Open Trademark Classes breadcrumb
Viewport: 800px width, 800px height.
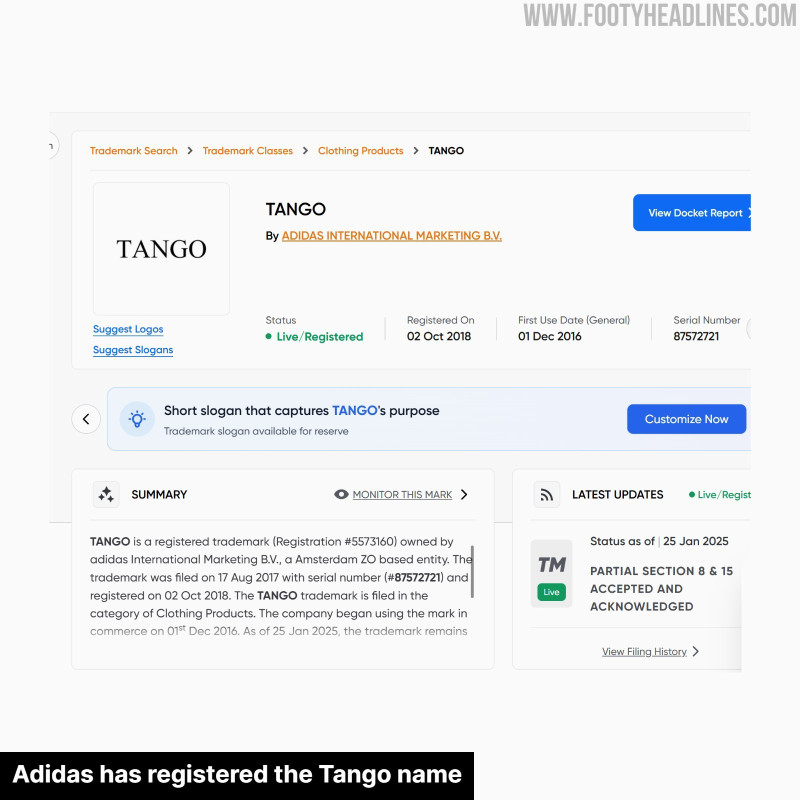pyautogui.click(x=247, y=151)
